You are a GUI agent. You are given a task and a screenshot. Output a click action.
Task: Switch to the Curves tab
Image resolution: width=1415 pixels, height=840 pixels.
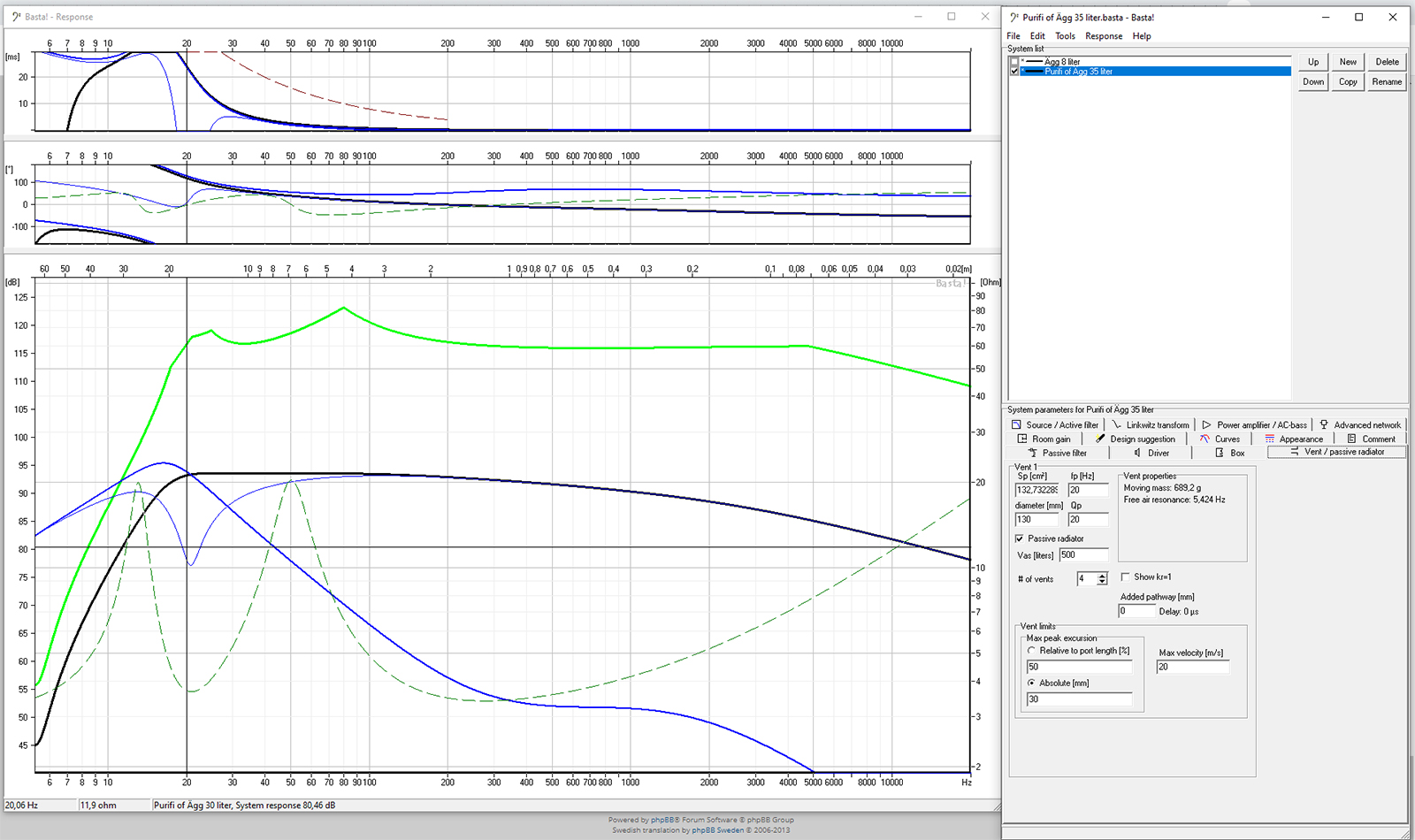click(1220, 439)
